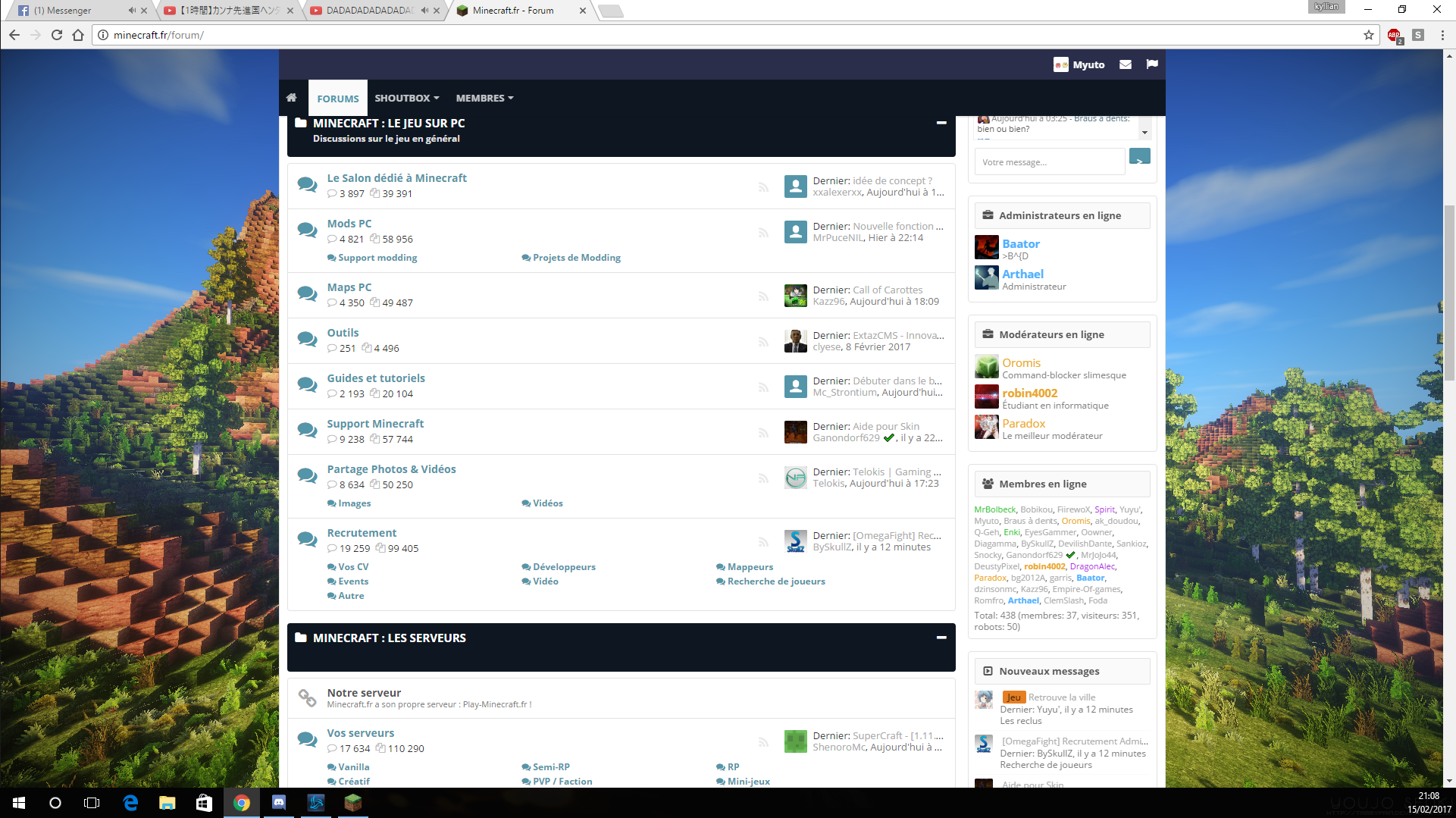Screen dimensions: 1456x818
Task: Open the Vos serveurs forum
Action: [361, 733]
